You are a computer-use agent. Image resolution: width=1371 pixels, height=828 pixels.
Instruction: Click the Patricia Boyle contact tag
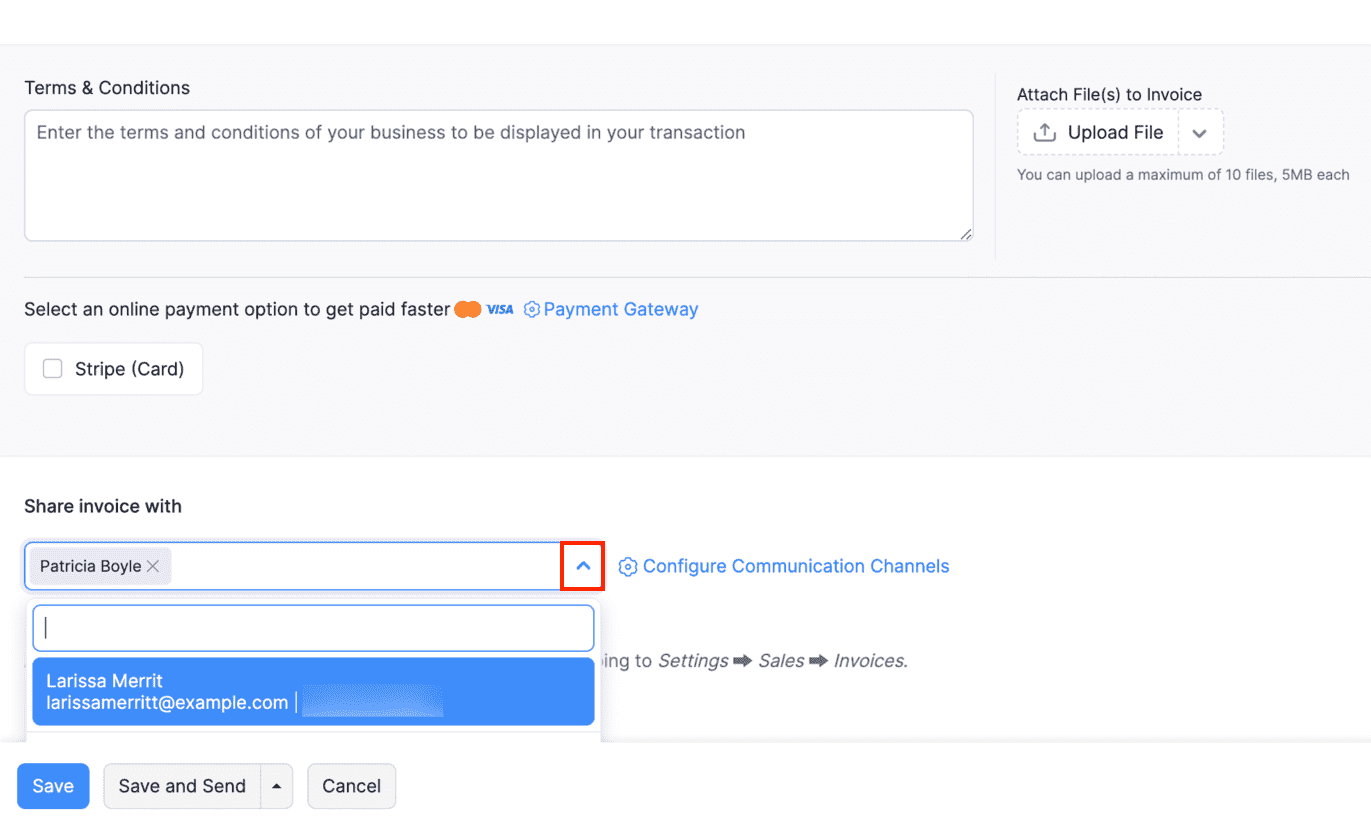[100, 566]
